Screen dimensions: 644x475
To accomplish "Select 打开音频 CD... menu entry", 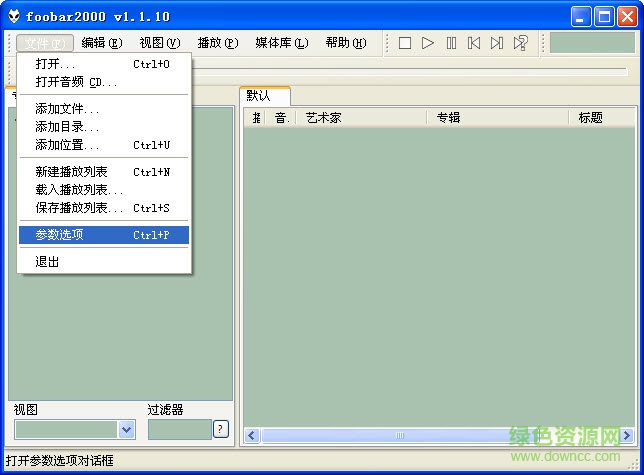I will (x=104, y=82).
